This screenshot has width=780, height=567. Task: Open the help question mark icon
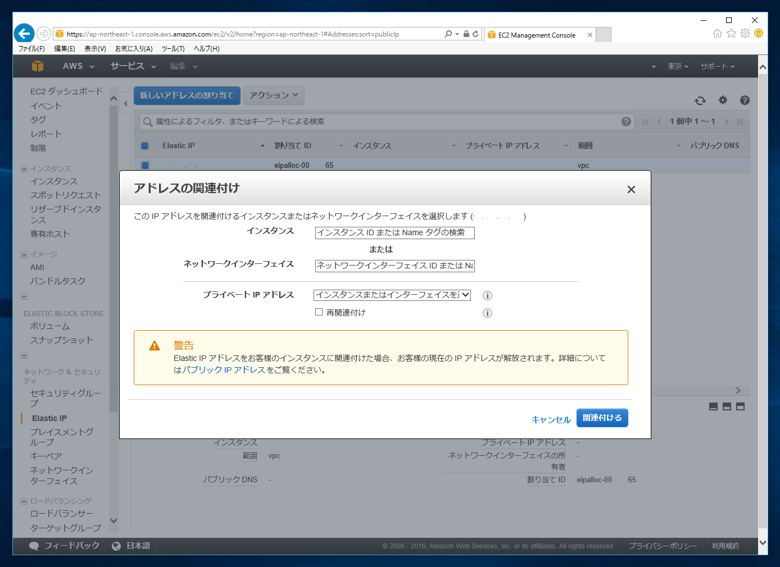click(744, 100)
